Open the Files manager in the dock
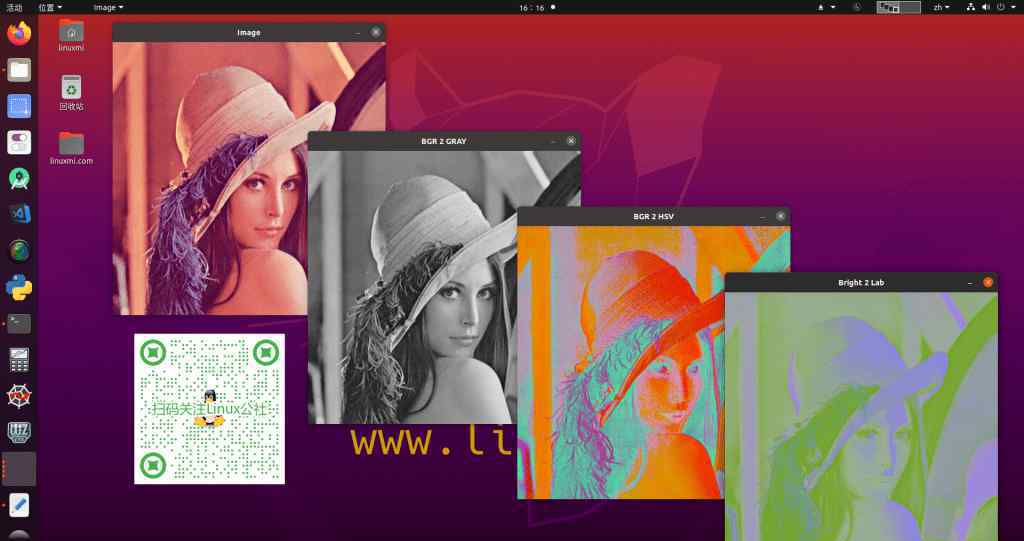1024x541 pixels. [19, 70]
